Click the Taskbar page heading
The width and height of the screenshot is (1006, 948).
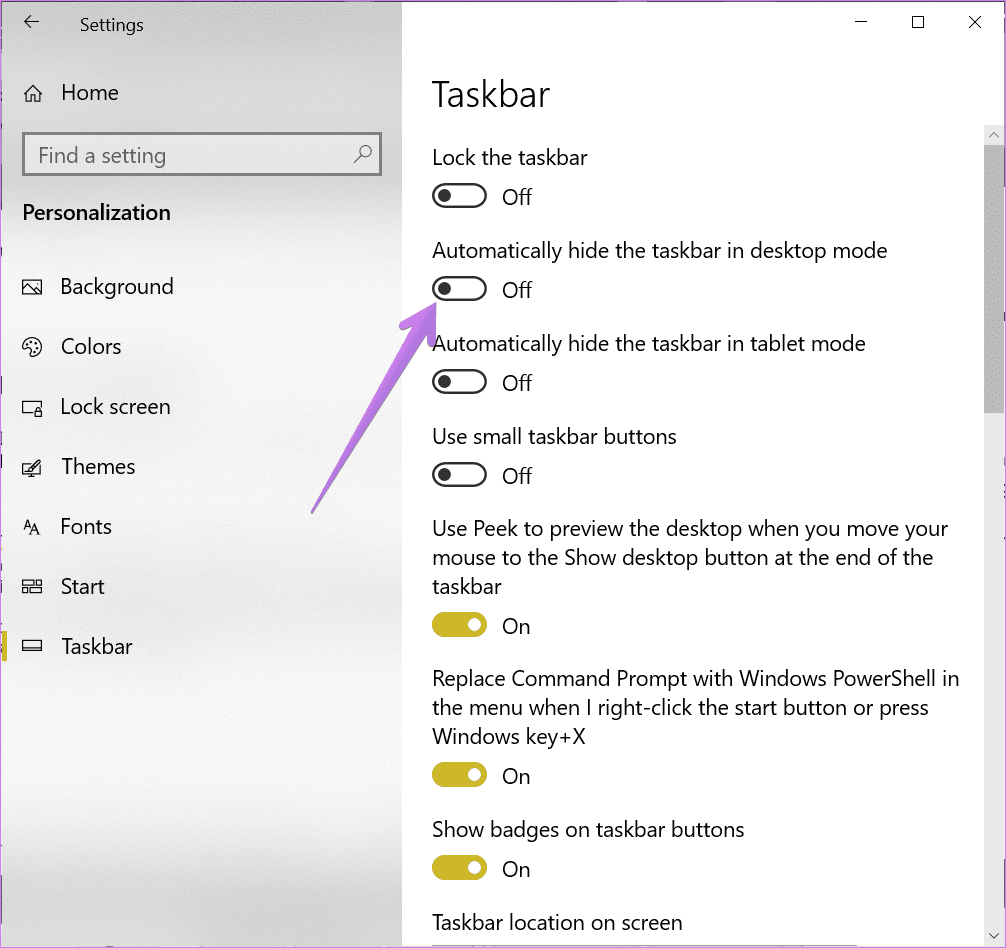point(491,95)
